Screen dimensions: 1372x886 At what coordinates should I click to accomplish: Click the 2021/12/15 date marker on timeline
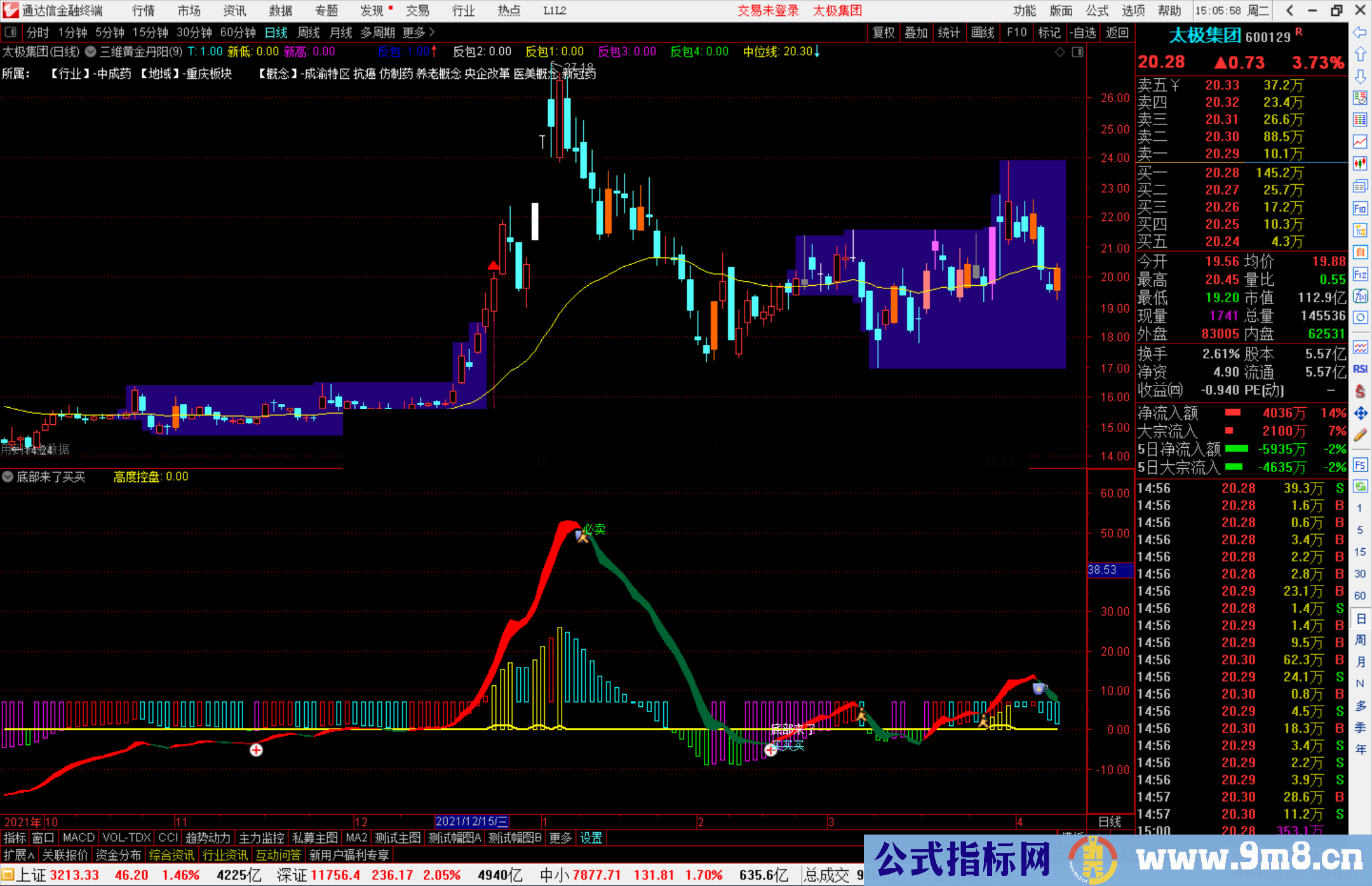tap(473, 821)
